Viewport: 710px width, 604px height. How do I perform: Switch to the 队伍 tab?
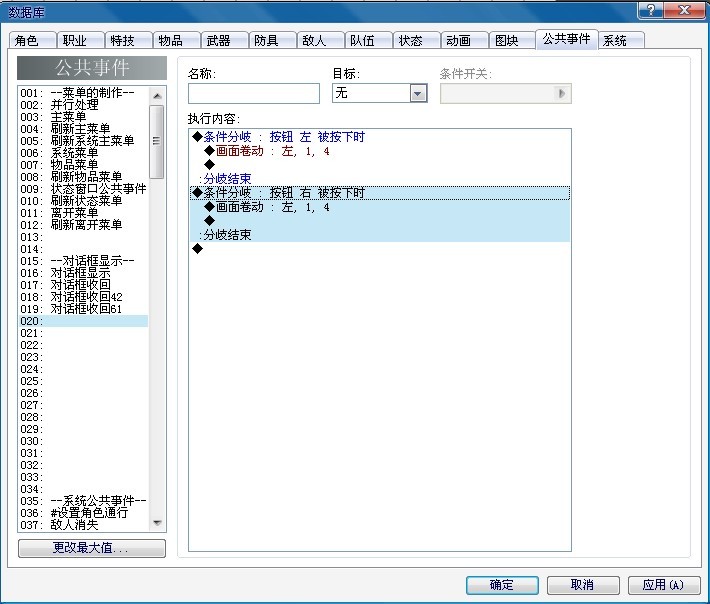click(368, 40)
